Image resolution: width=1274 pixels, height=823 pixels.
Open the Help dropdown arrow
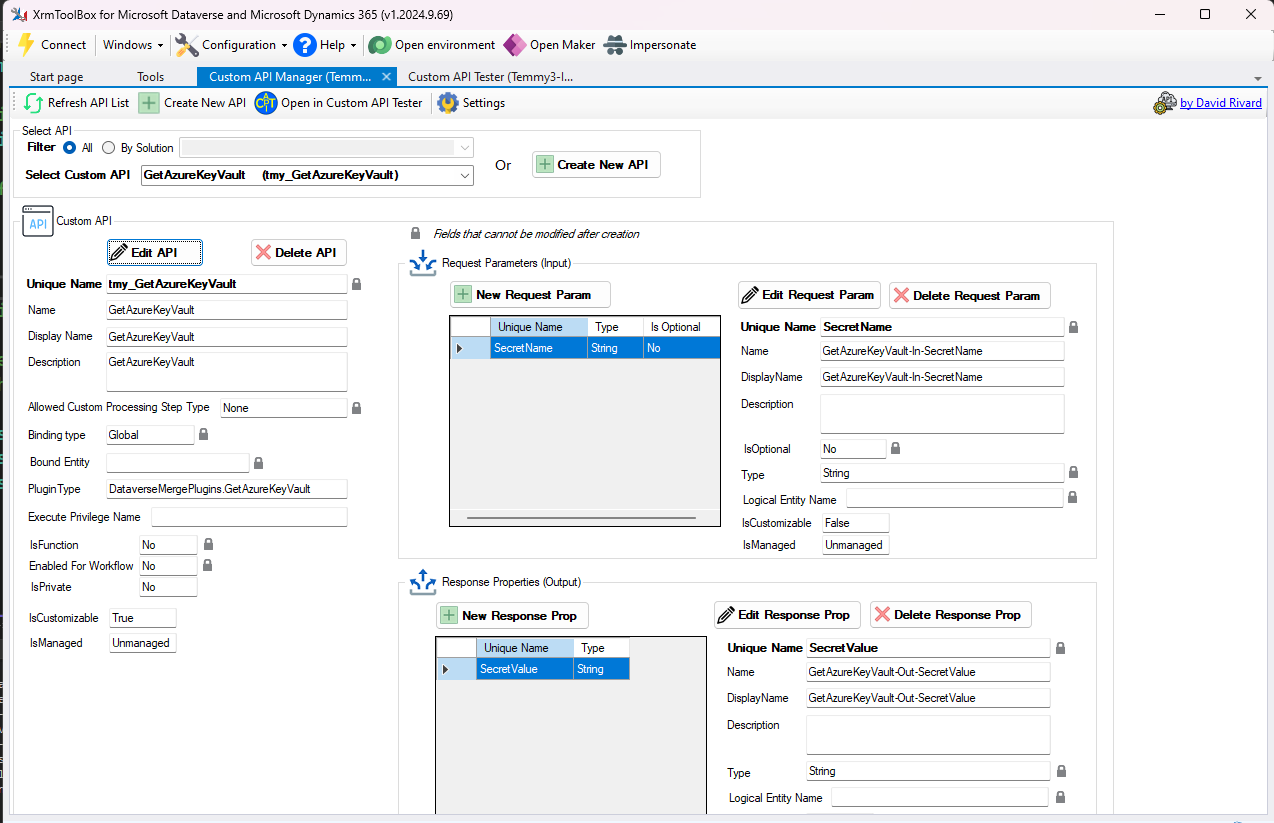[x=353, y=45]
